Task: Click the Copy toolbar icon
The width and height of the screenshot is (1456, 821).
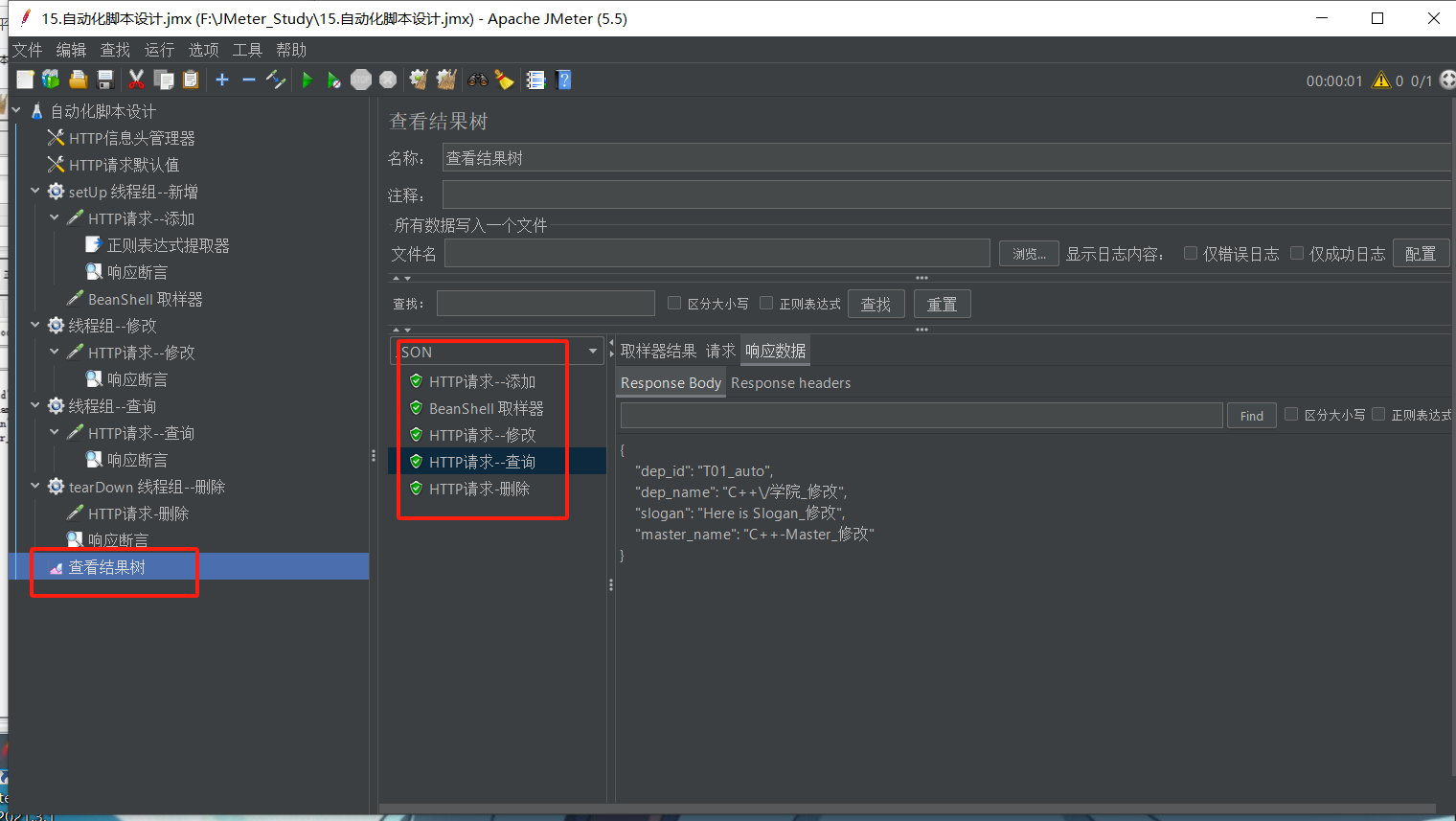Action: (x=164, y=80)
